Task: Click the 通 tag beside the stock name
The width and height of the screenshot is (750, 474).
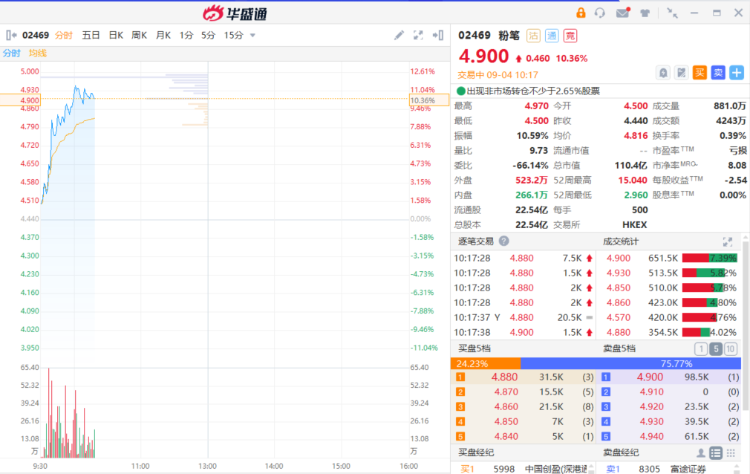Action: [551, 36]
